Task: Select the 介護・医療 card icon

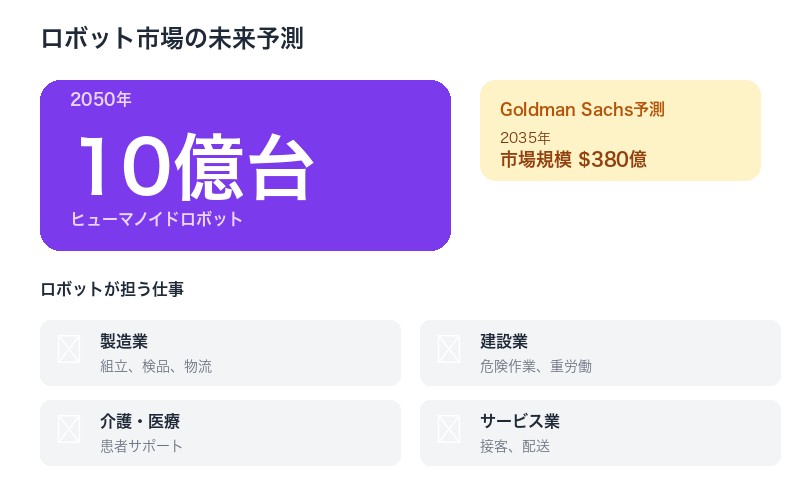Action: (69, 429)
